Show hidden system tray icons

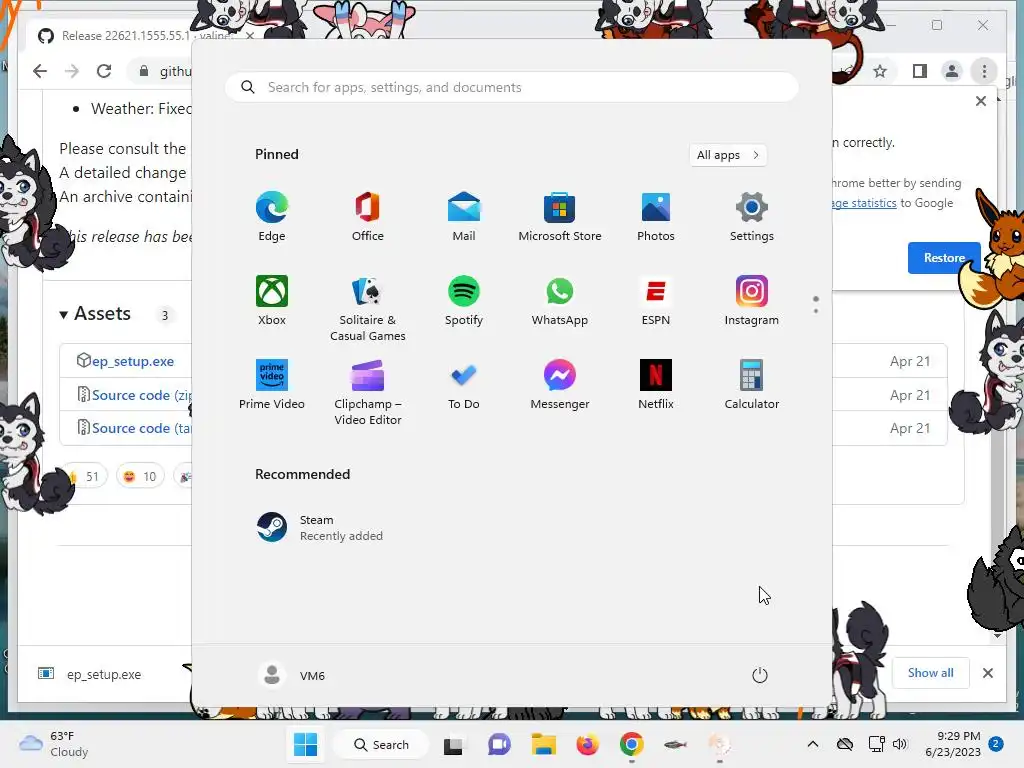click(x=812, y=744)
